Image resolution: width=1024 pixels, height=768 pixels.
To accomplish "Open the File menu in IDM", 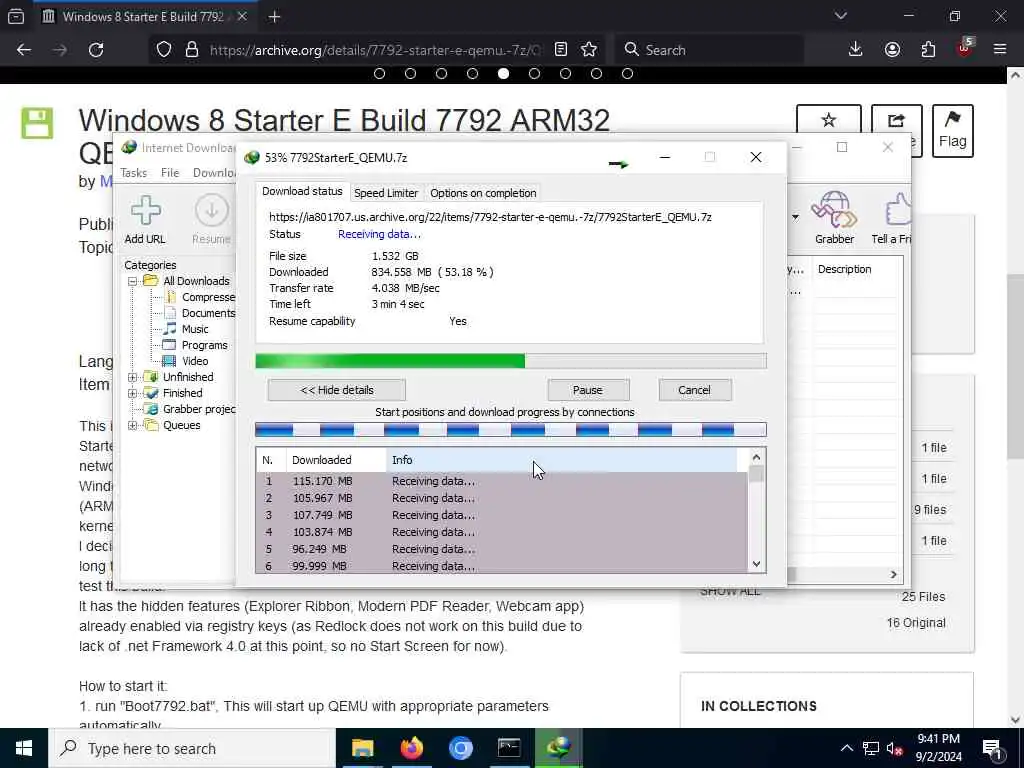I will click(170, 172).
